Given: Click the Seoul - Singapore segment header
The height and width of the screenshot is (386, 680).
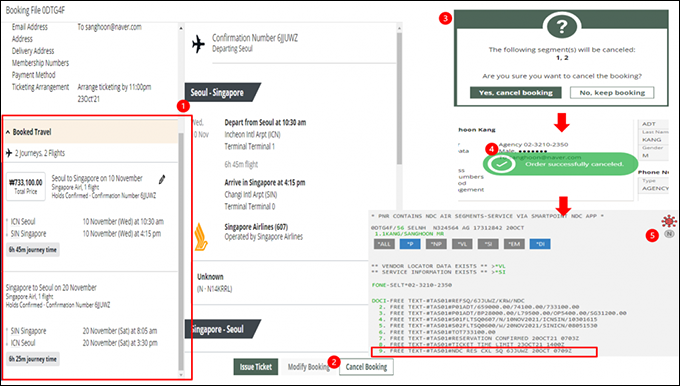Looking at the screenshot, I should point(222,92).
